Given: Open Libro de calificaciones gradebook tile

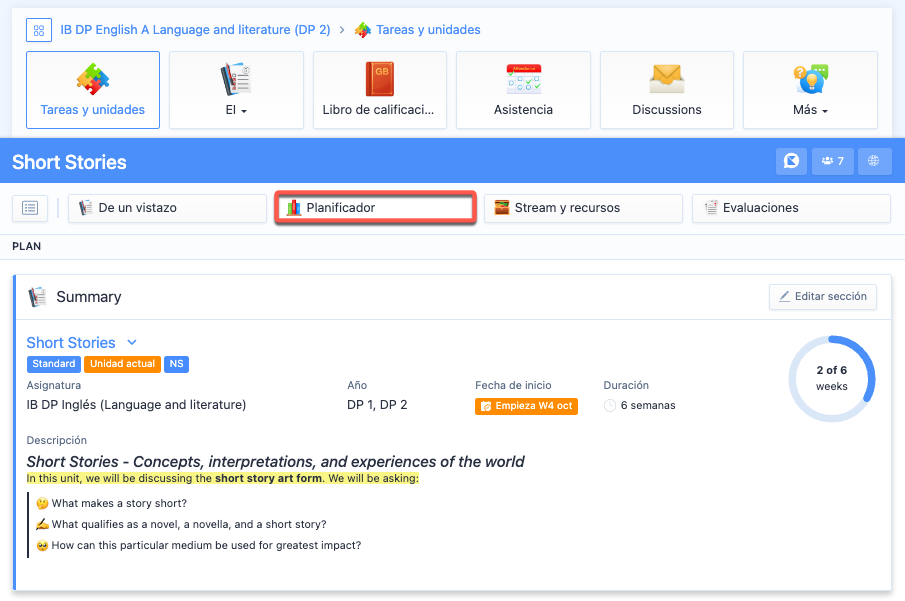Looking at the screenshot, I should (379, 90).
